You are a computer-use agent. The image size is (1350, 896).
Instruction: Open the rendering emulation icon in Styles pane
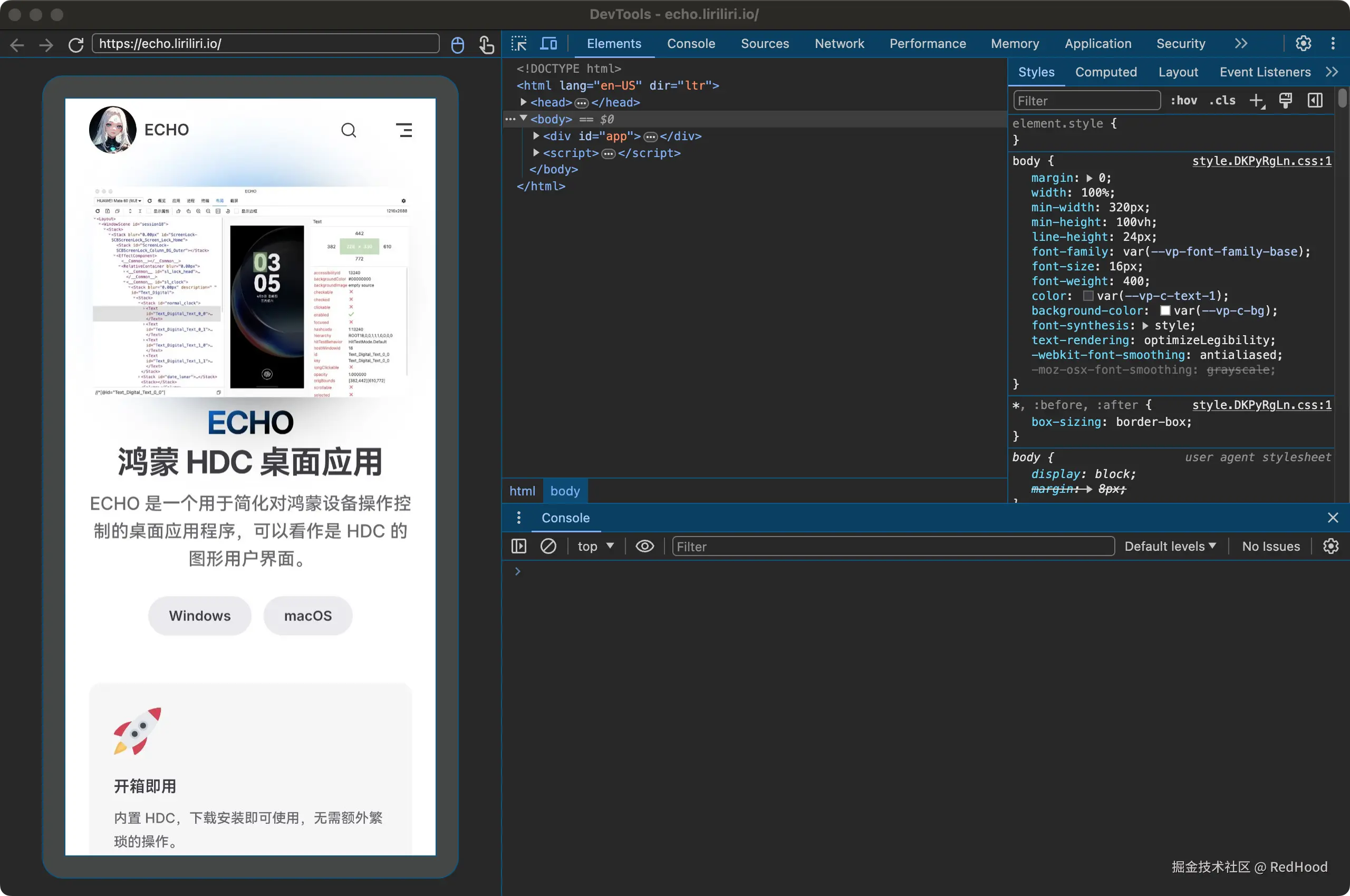point(1285,100)
